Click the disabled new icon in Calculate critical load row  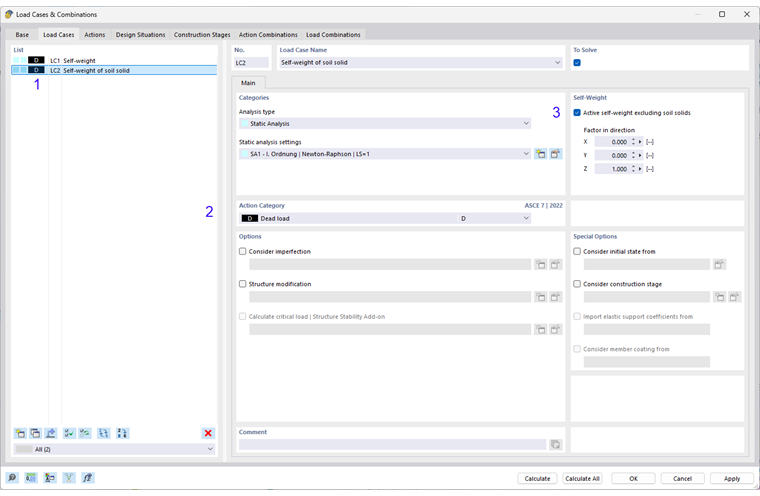pos(540,330)
